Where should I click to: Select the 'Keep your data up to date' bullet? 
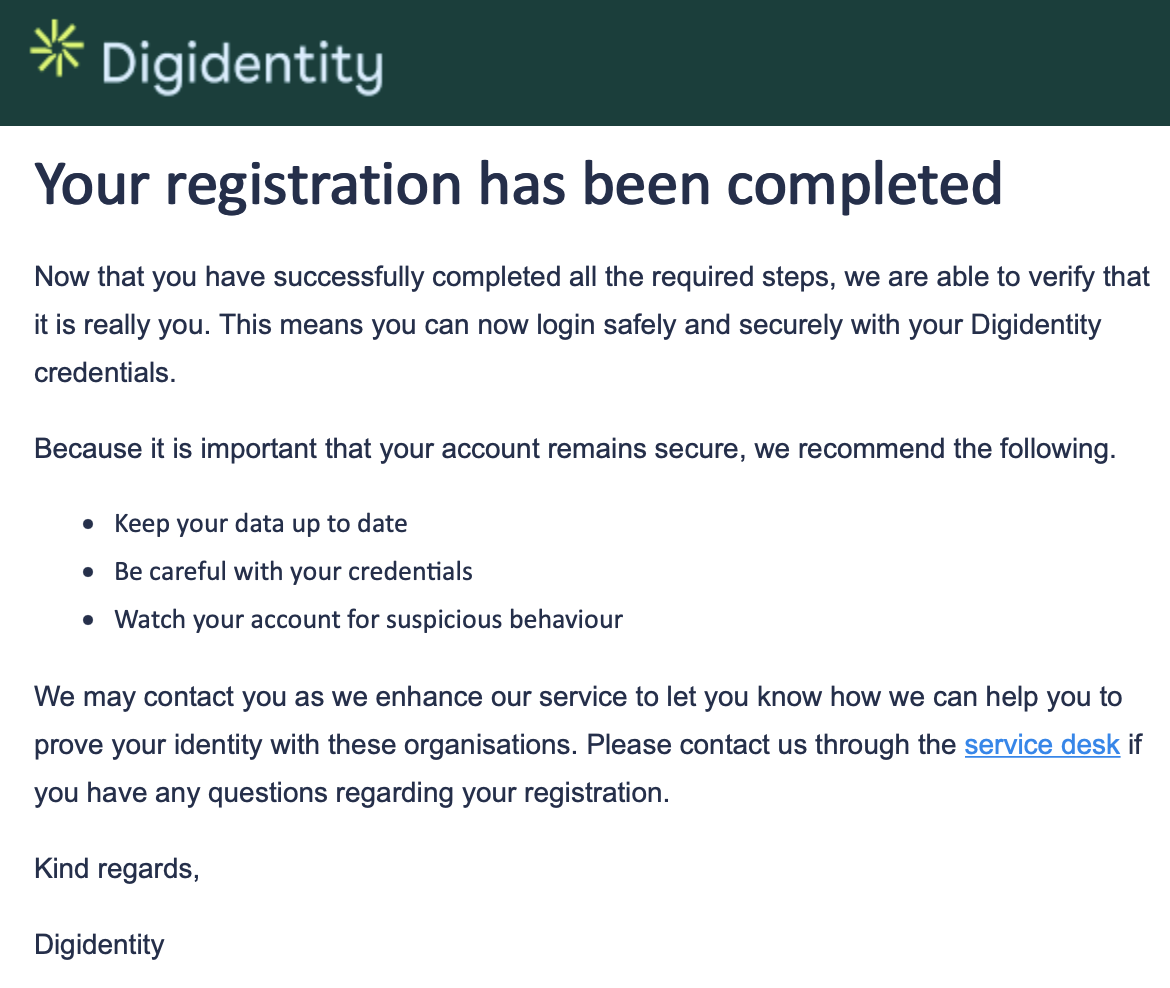(260, 524)
